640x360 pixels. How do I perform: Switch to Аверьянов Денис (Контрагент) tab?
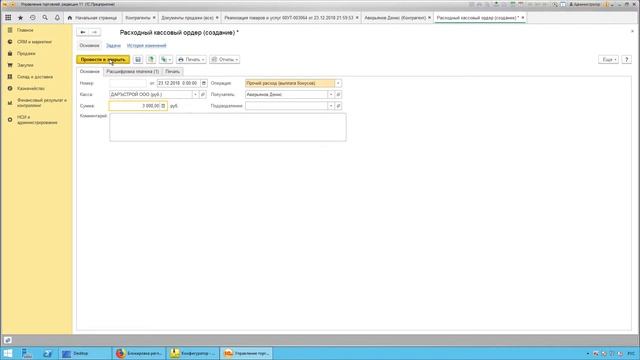395,18
